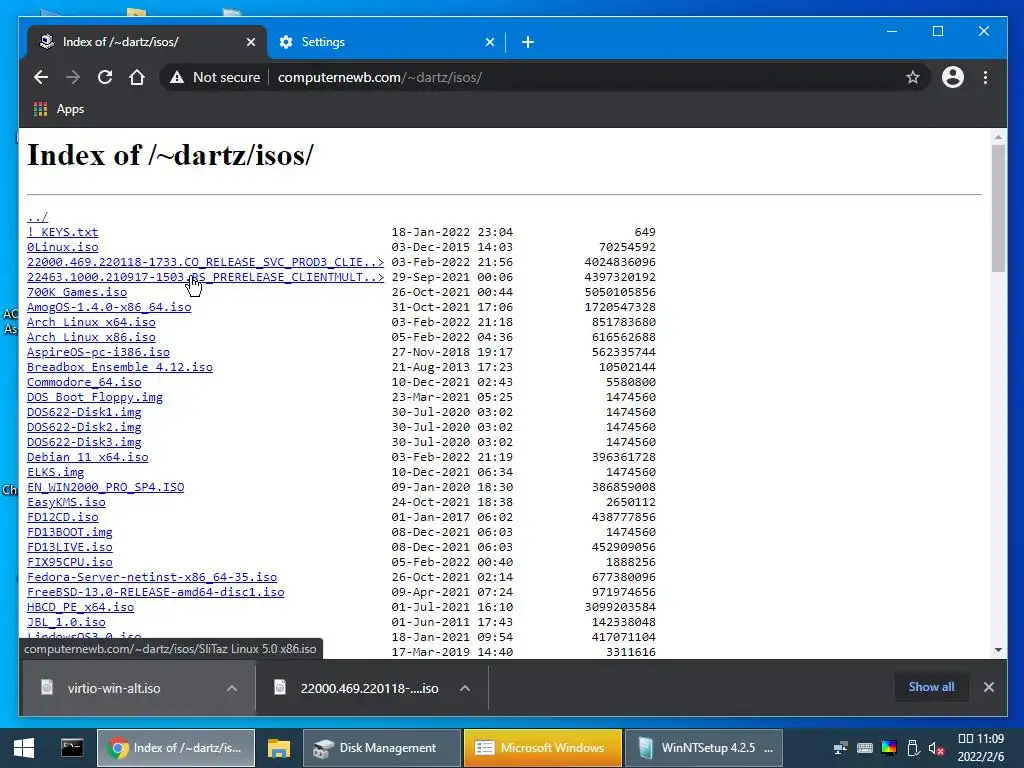This screenshot has width=1024, height=768.
Task: Expand options arrow for virtio-win-alt.iso download
Action: point(231,688)
